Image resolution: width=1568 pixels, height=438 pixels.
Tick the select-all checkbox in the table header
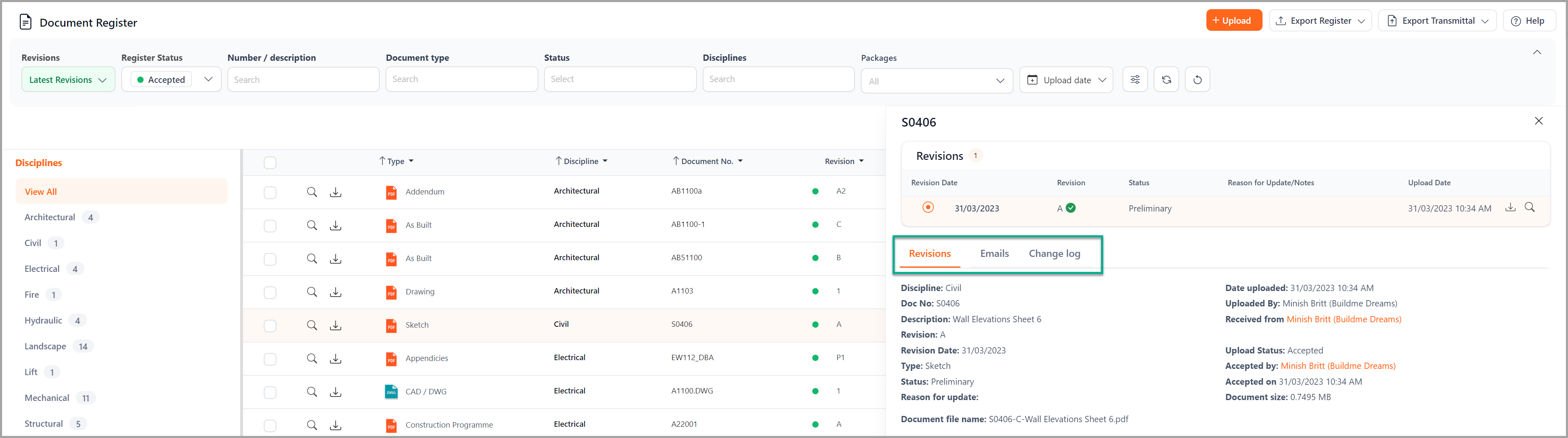point(270,162)
